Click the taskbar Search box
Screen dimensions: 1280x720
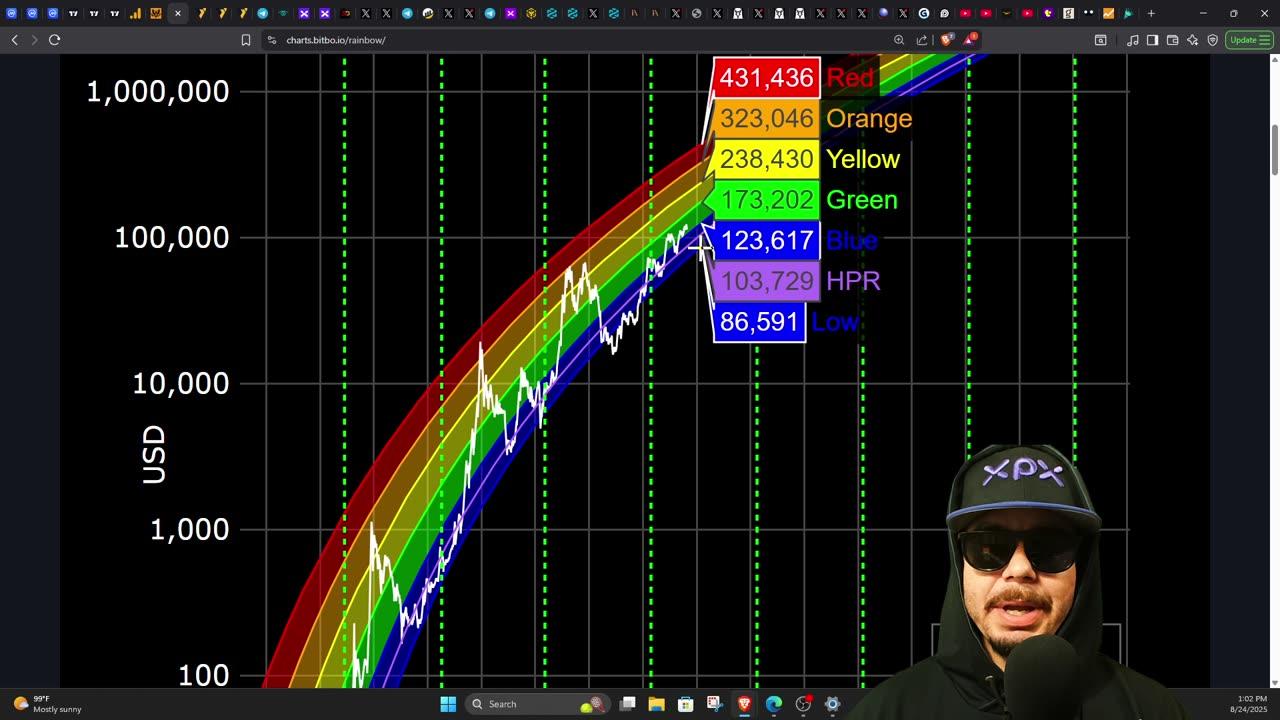(x=539, y=704)
